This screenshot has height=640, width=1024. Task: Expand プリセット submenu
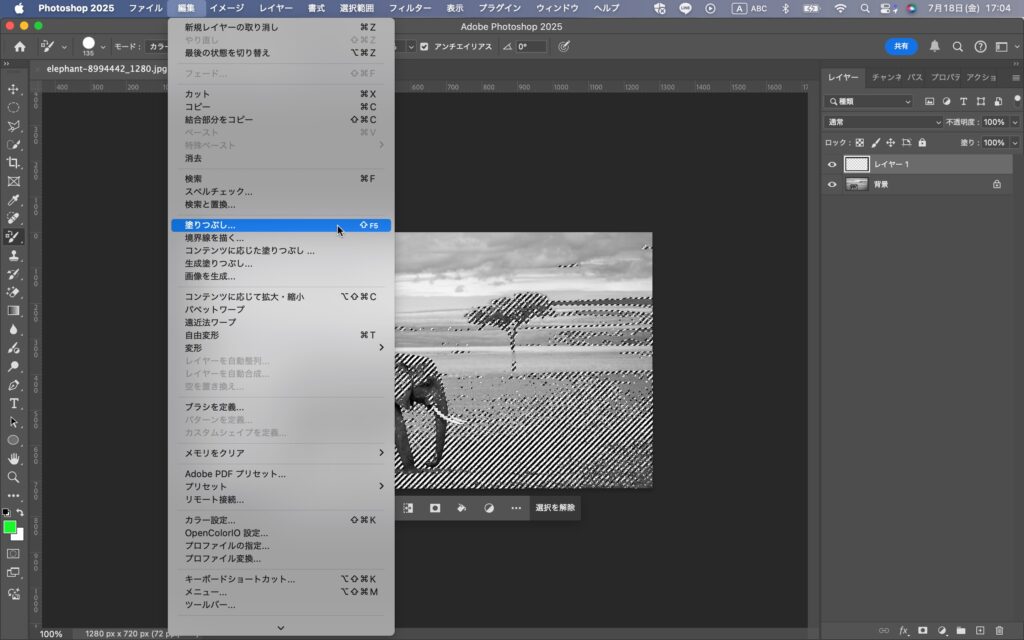pyautogui.click(x=281, y=487)
